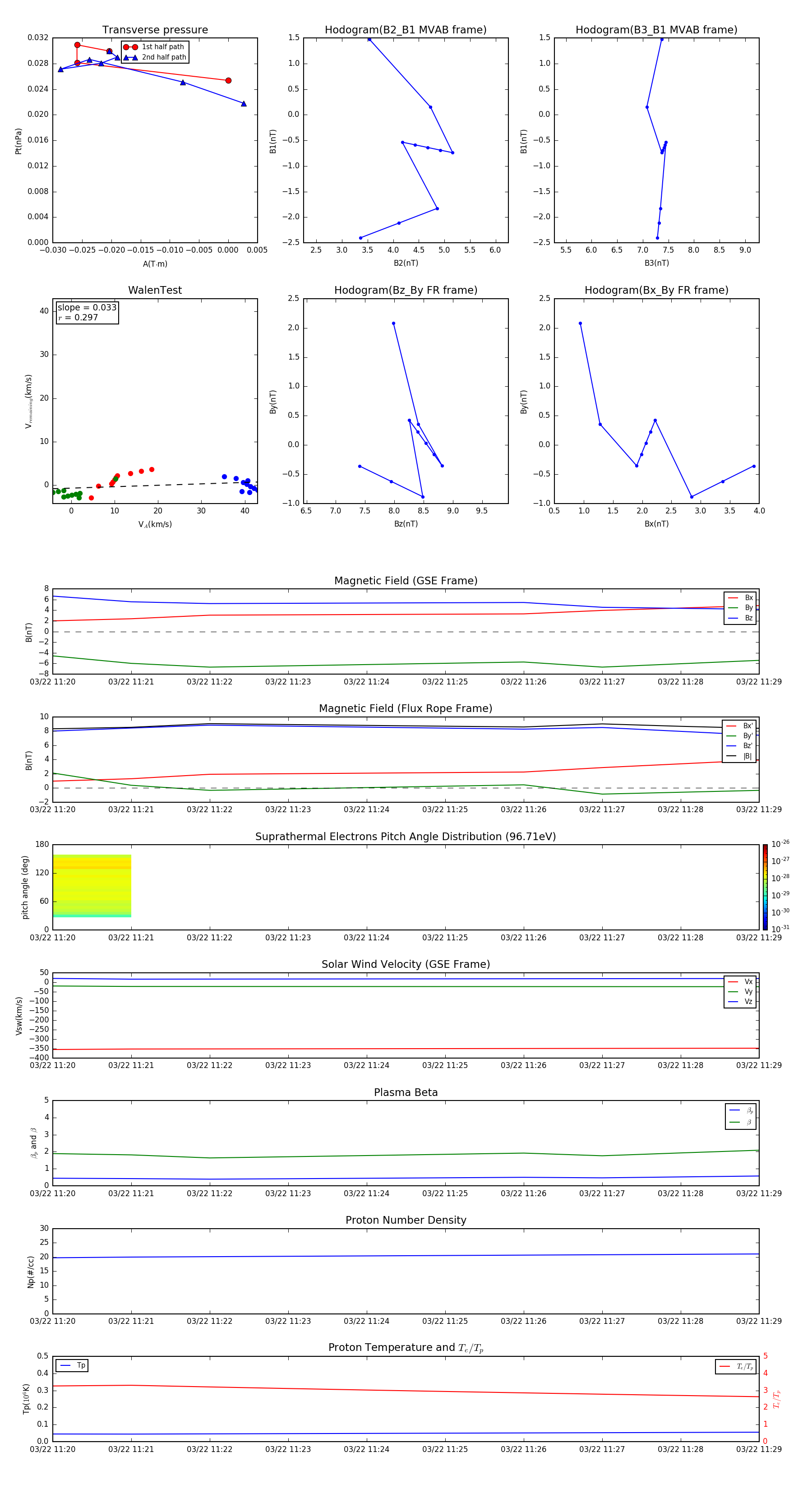Click the 'Bx(nT)' x-axis label
Image resolution: width=812 pixels, height=1489 pixels.
point(656,524)
